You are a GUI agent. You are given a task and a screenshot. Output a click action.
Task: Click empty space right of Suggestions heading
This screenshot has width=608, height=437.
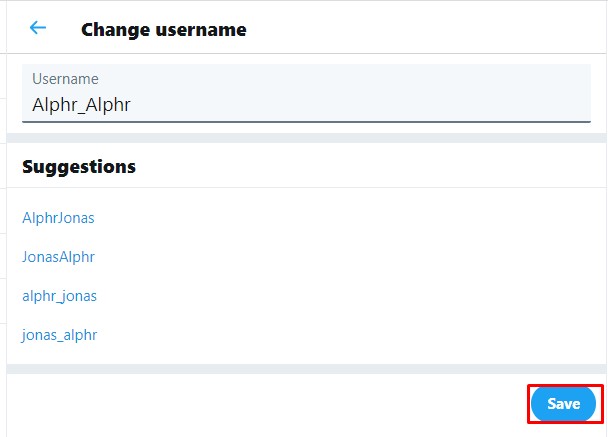point(368,167)
